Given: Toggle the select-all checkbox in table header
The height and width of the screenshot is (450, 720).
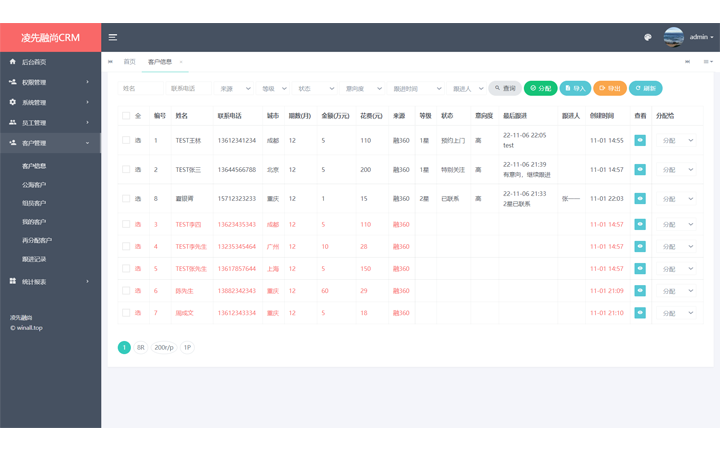Looking at the screenshot, I should (x=126, y=116).
